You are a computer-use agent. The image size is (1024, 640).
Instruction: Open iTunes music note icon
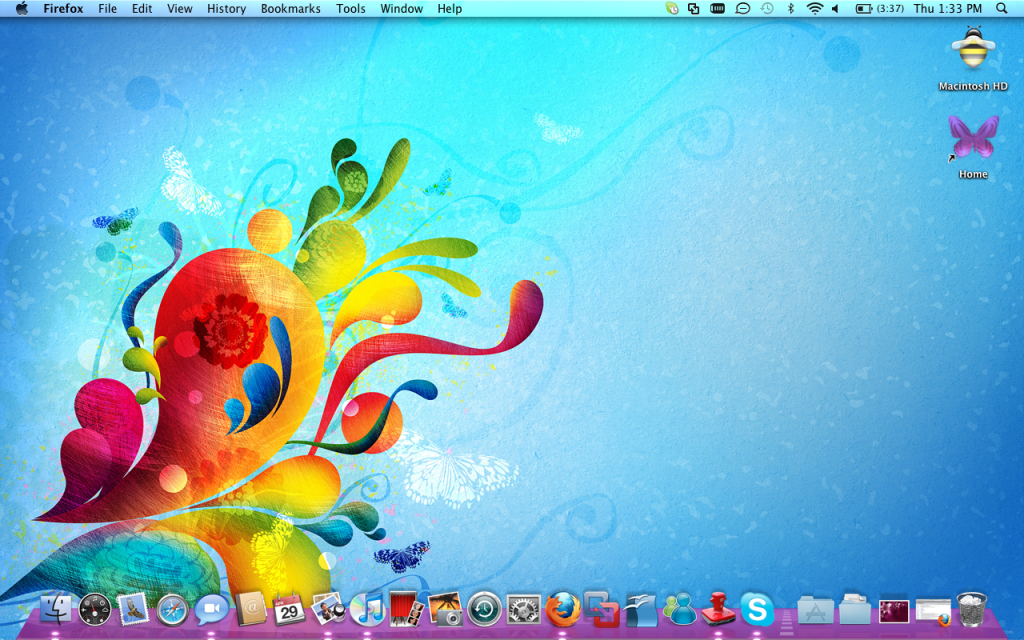367,609
